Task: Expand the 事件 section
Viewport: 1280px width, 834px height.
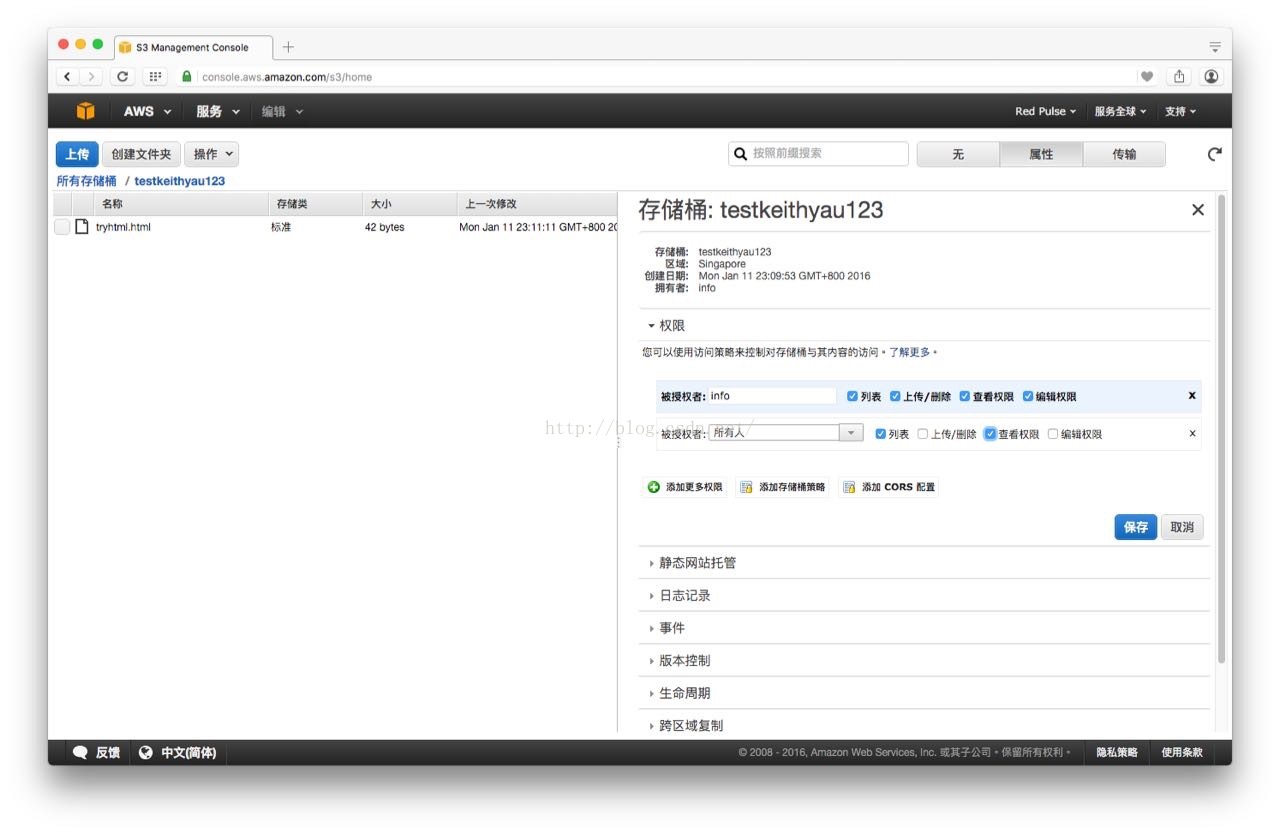Action: point(667,628)
